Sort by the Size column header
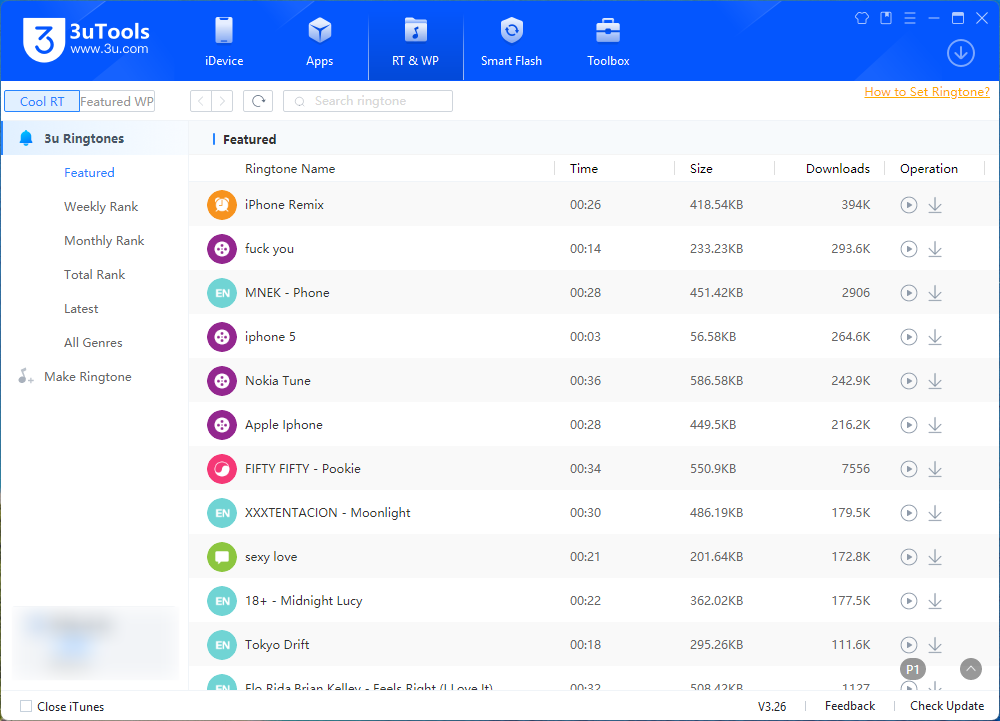This screenshot has width=1000, height=721. pos(701,168)
